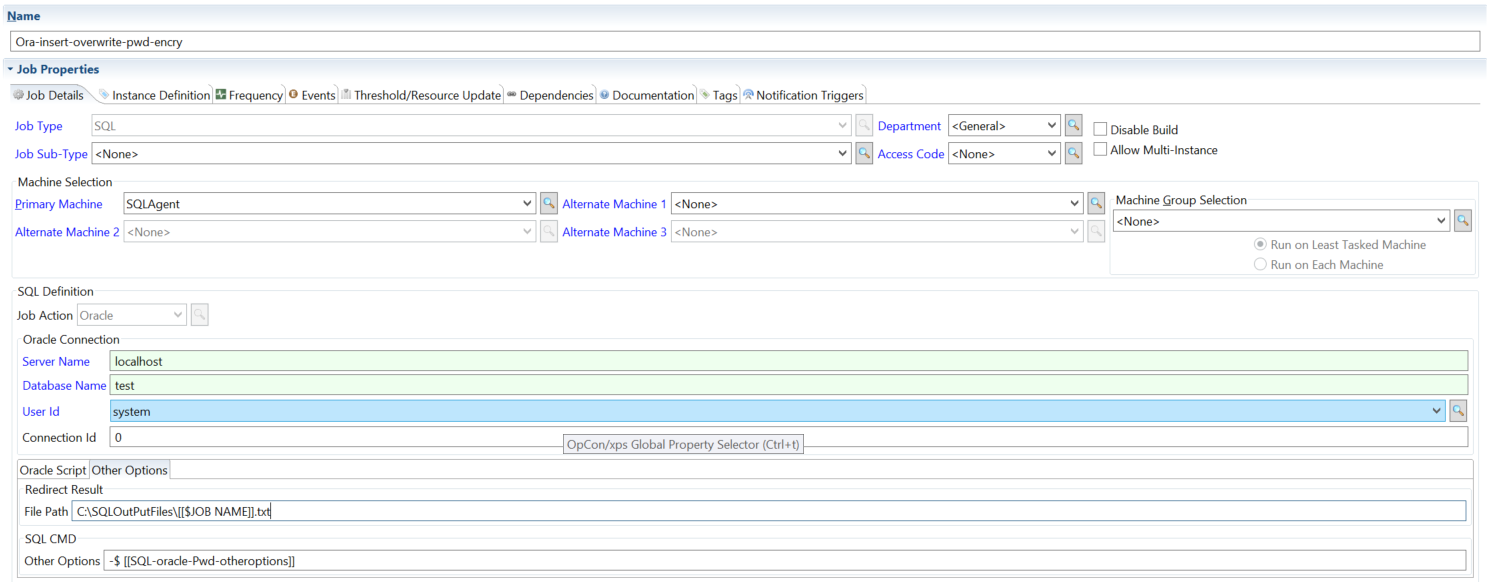Switch to the Other Options tab
1487x582 pixels.
point(130,470)
